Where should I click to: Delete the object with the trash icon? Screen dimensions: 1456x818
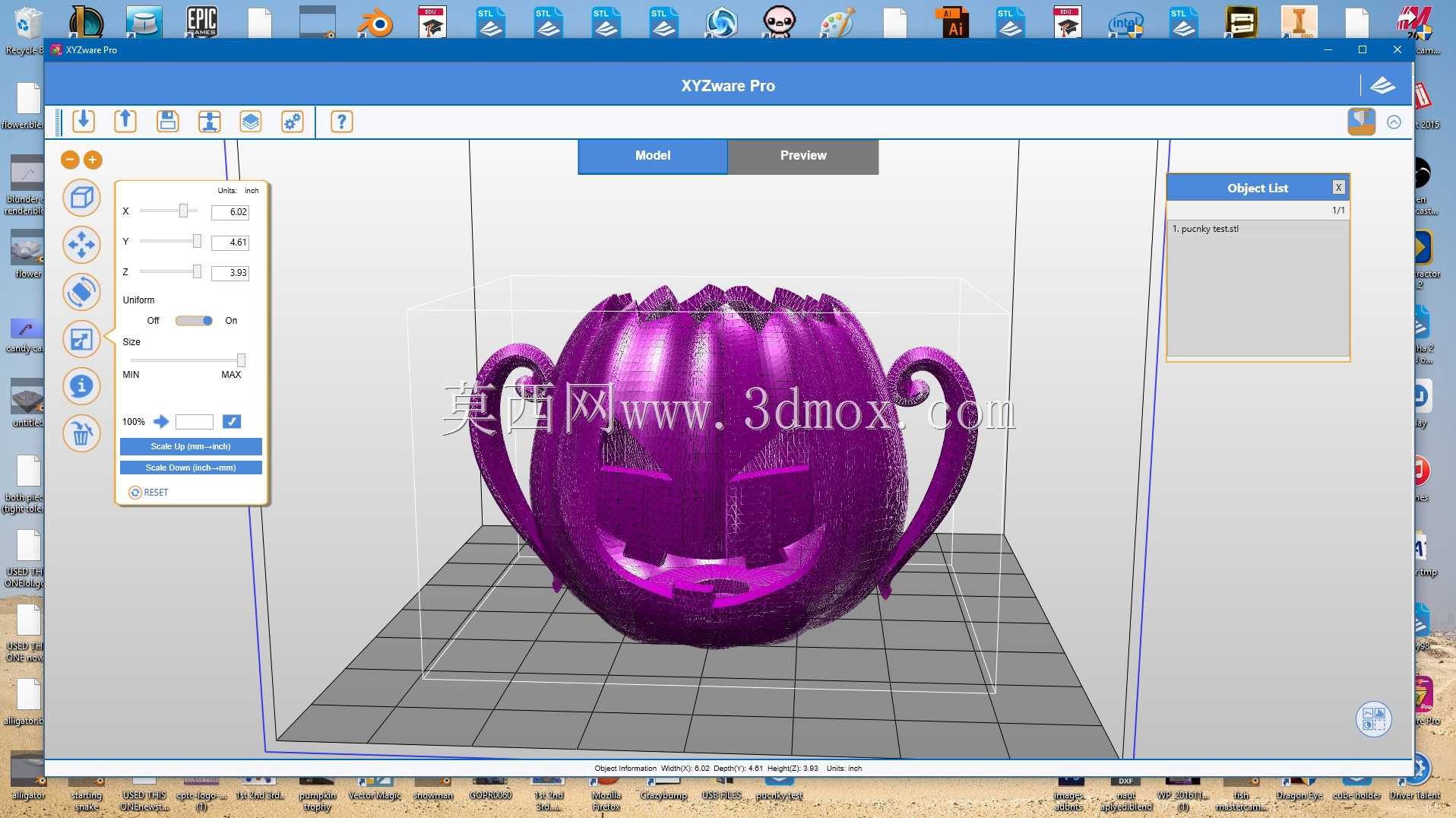(81, 433)
